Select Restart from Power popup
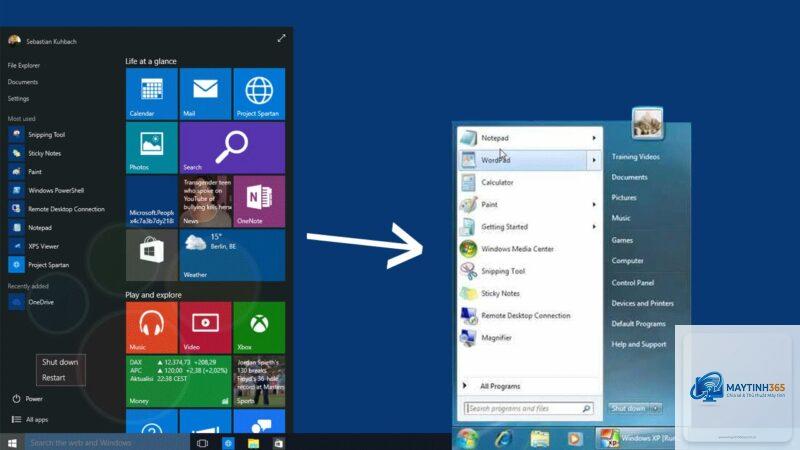 (x=54, y=378)
